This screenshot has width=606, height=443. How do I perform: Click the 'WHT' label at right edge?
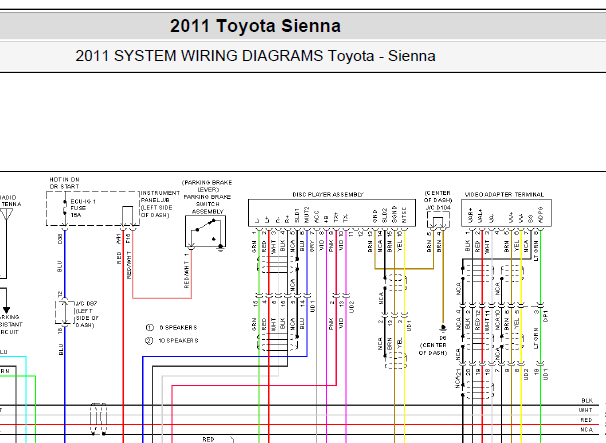pos(586,410)
